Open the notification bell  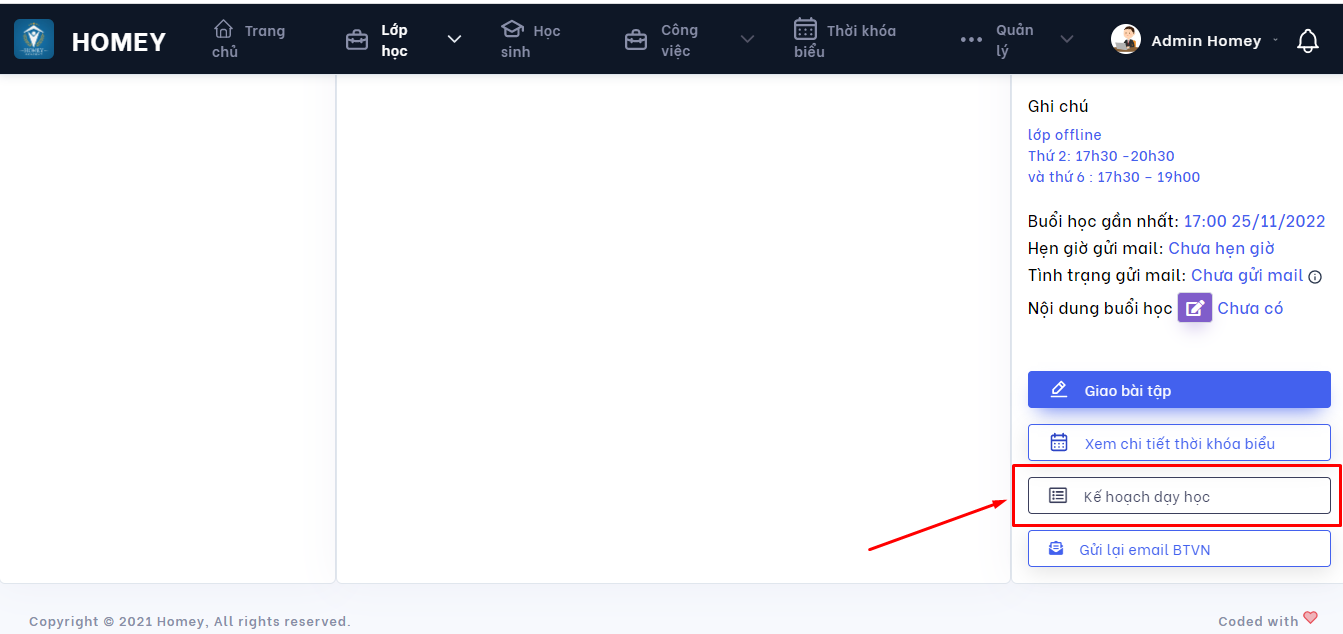tap(1307, 41)
